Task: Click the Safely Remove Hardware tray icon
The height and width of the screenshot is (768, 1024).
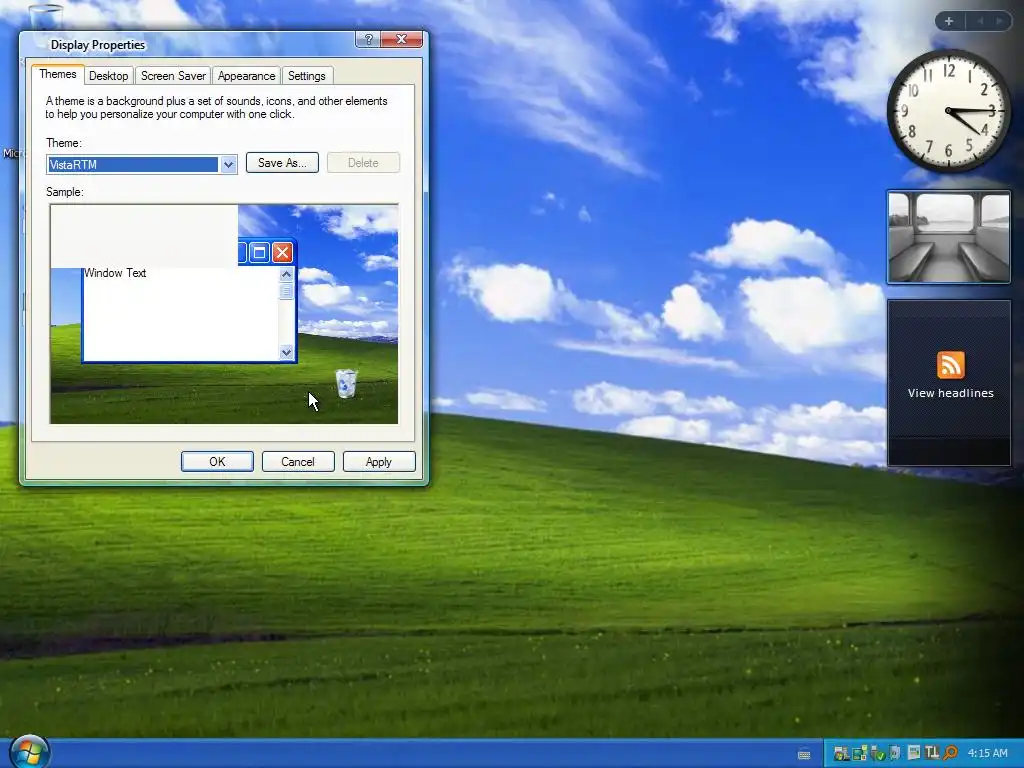Action: click(877, 753)
